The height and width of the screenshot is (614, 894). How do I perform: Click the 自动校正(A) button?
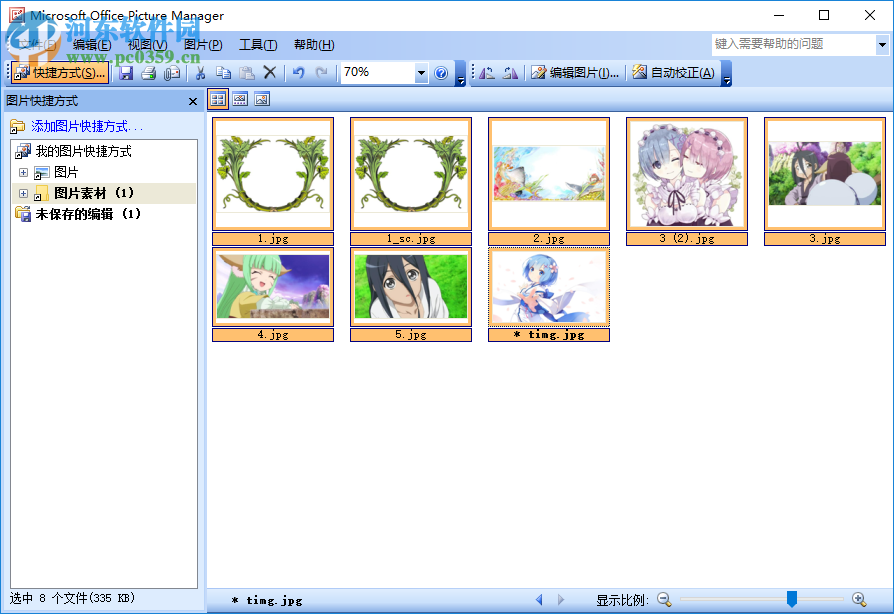[x=673, y=73]
